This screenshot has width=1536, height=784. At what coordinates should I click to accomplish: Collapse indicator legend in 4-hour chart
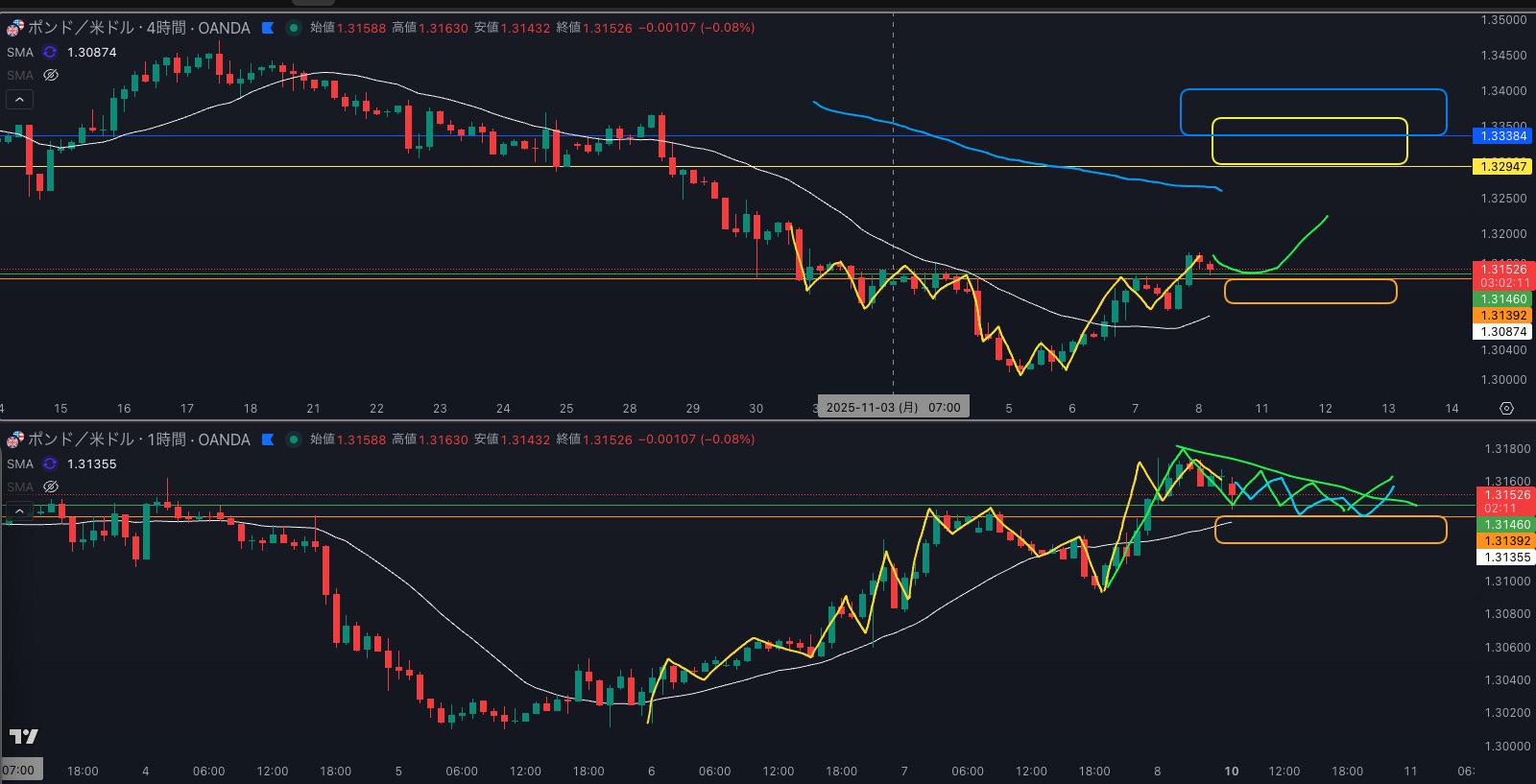19,99
